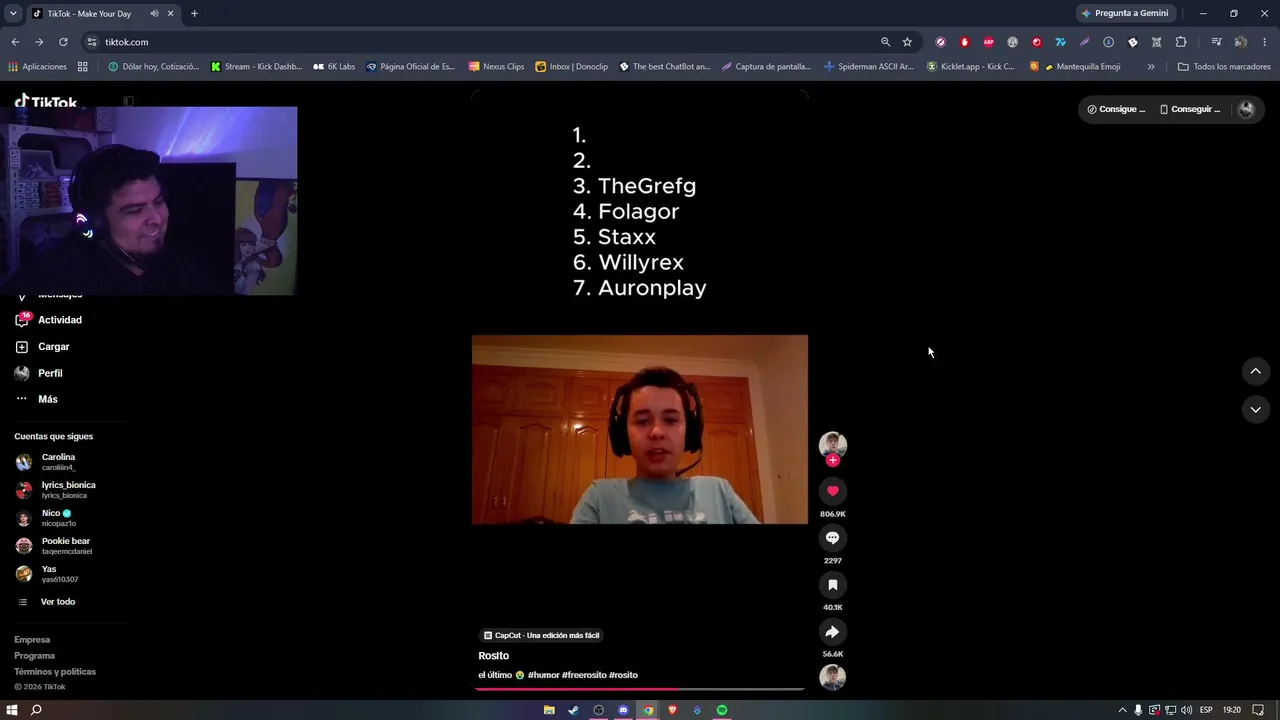Save the video with the bookmark icon
The height and width of the screenshot is (720, 1280).
832,585
